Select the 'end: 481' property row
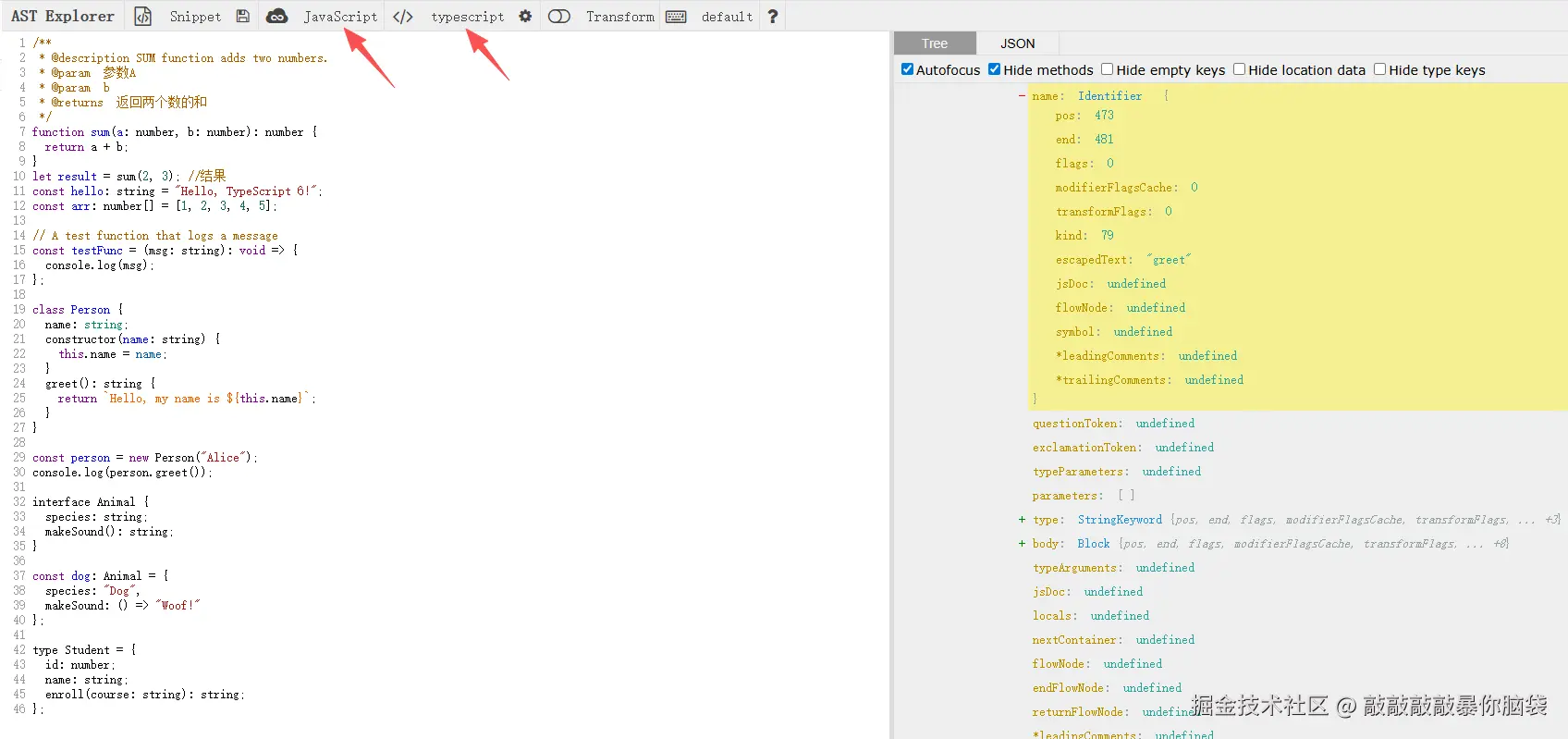 click(x=1084, y=140)
